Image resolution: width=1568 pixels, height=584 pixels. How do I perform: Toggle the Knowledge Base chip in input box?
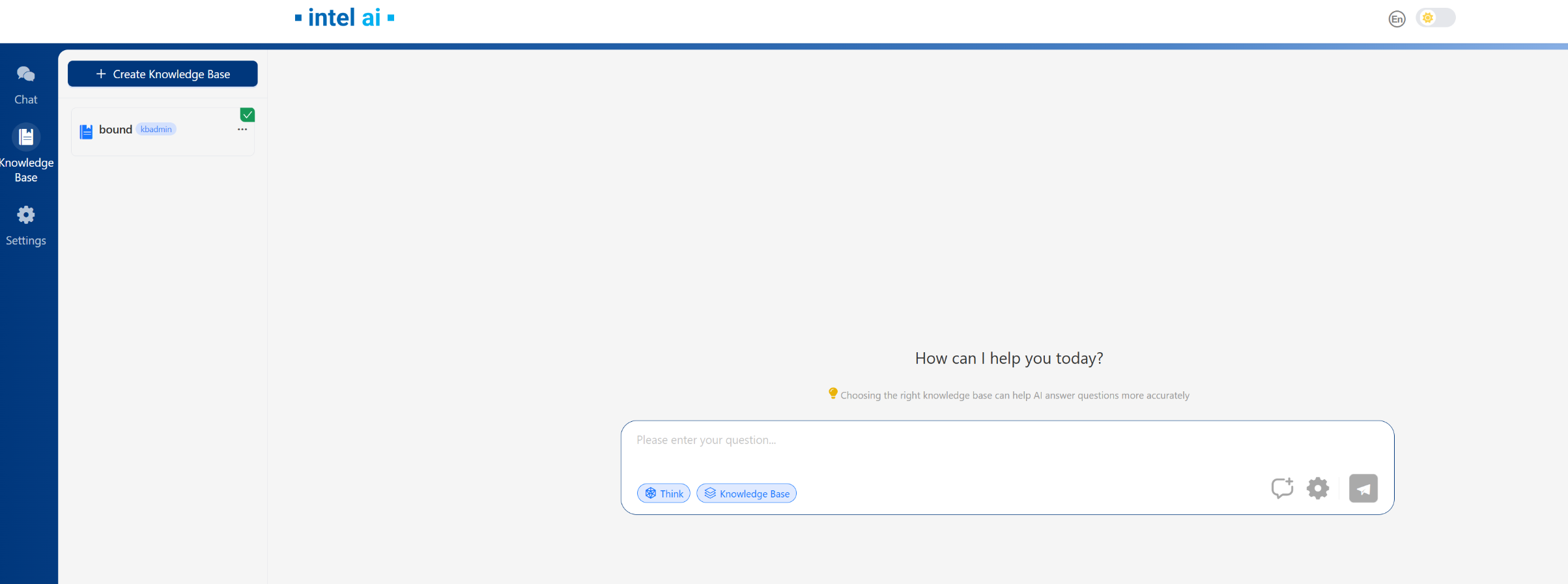coord(747,494)
